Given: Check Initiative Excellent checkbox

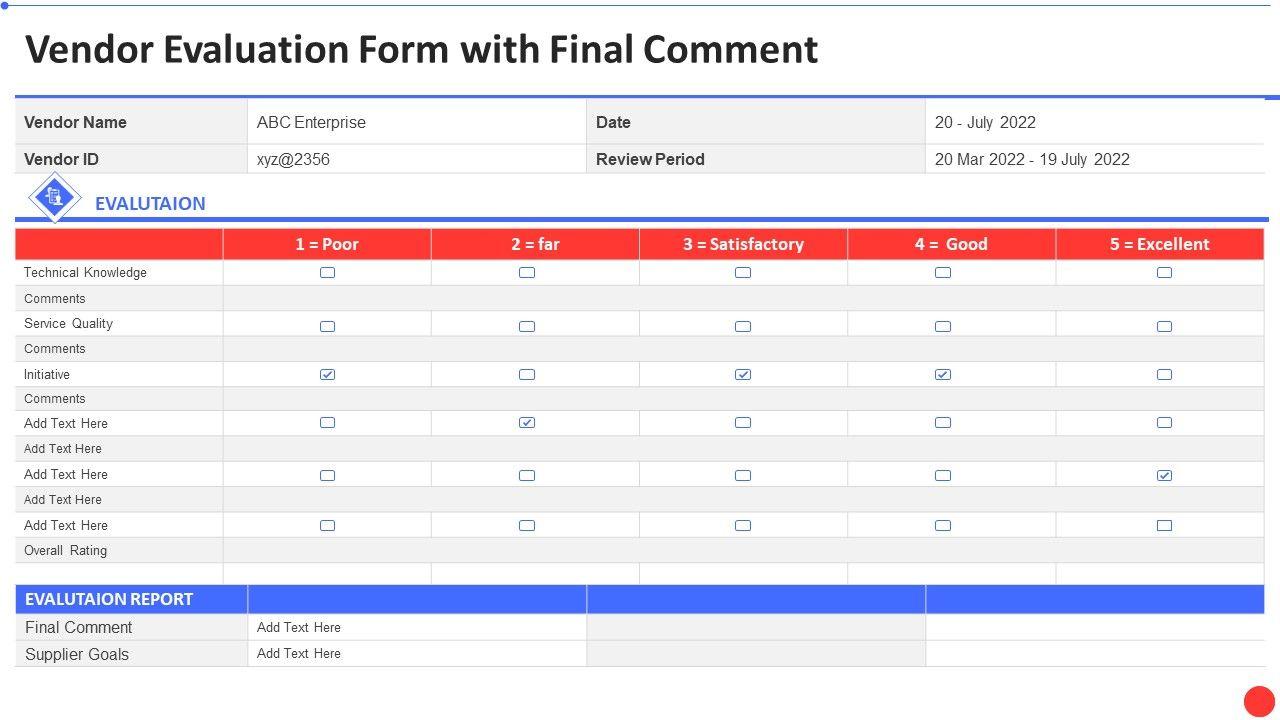Looking at the screenshot, I should coord(1164,375).
